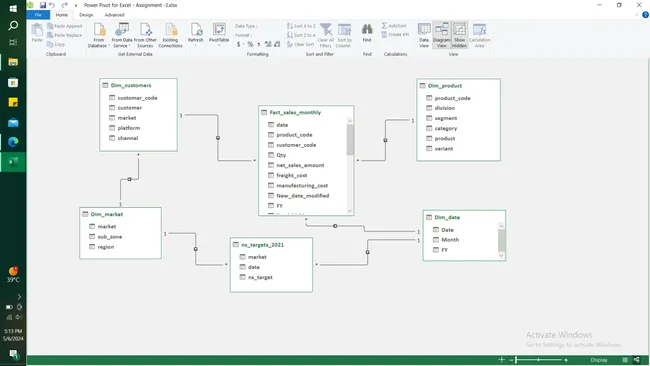Open Windows Start menu
This screenshot has width=650, height=366.
point(13,8)
